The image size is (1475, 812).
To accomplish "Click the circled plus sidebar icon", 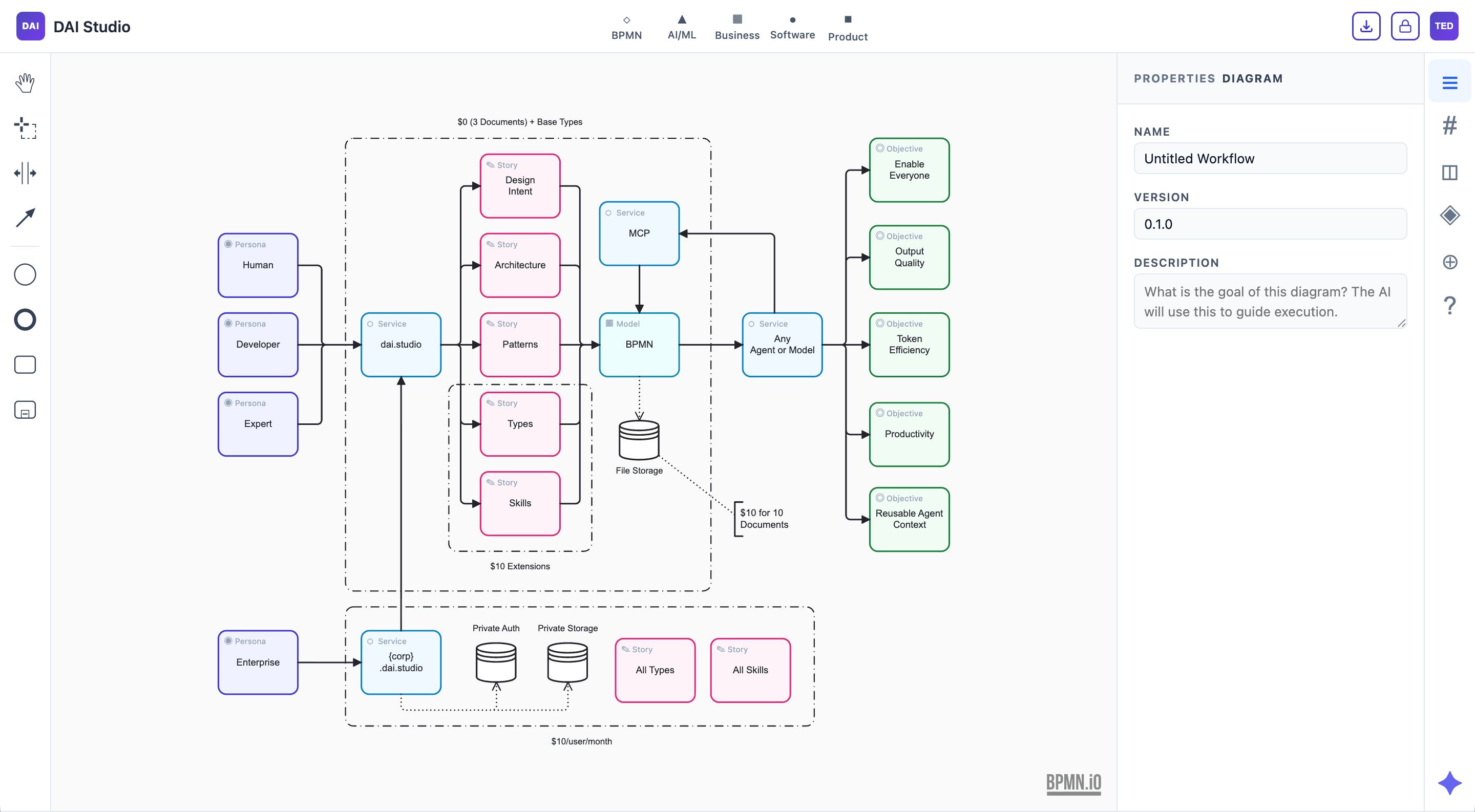I will pos(1449,262).
